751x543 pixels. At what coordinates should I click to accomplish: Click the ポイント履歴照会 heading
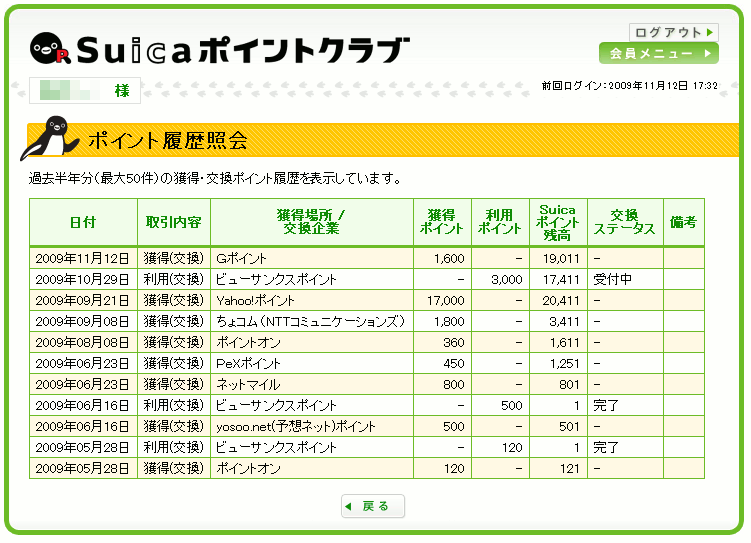point(168,140)
